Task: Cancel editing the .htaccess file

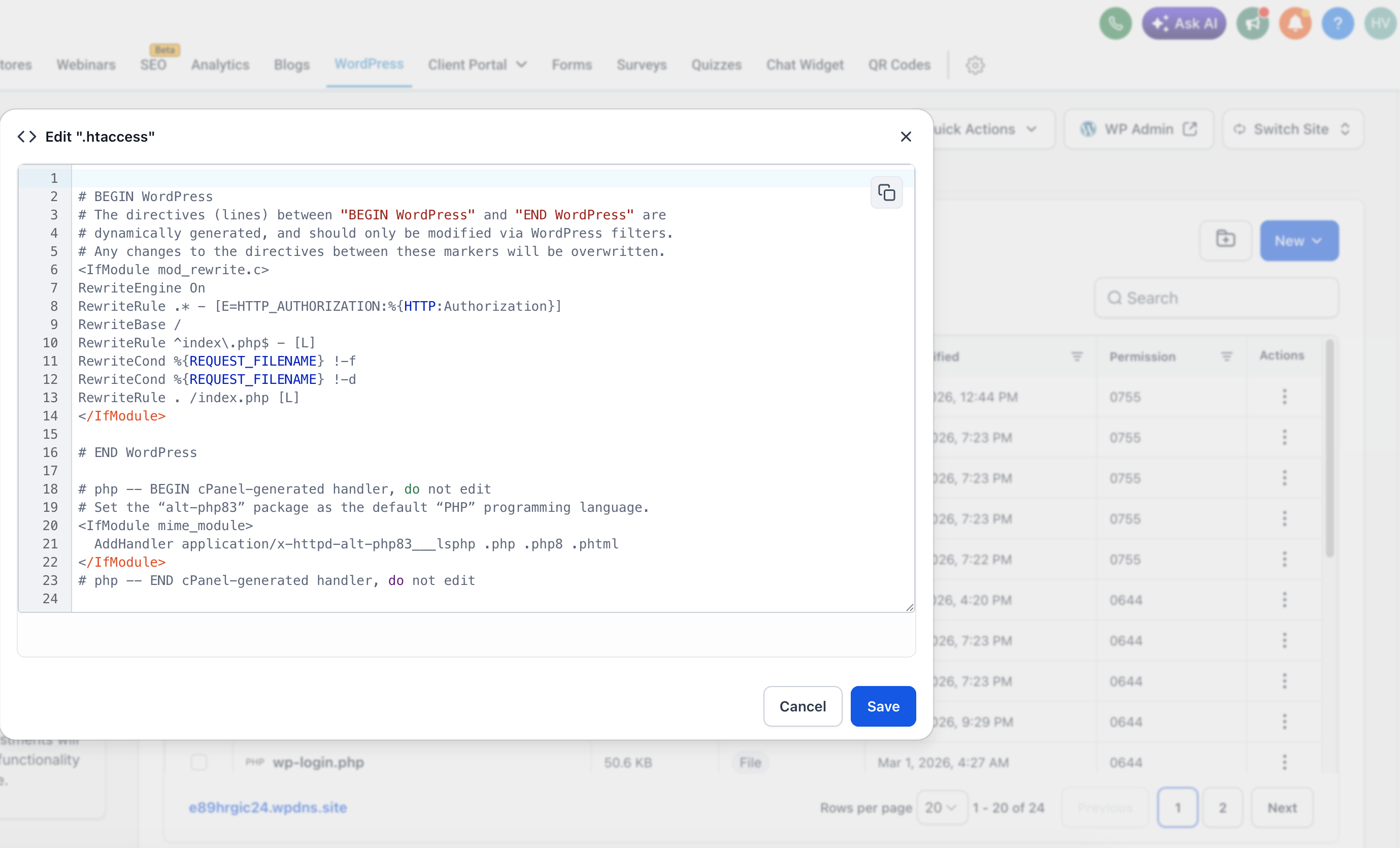Action: (x=802, y=706)
